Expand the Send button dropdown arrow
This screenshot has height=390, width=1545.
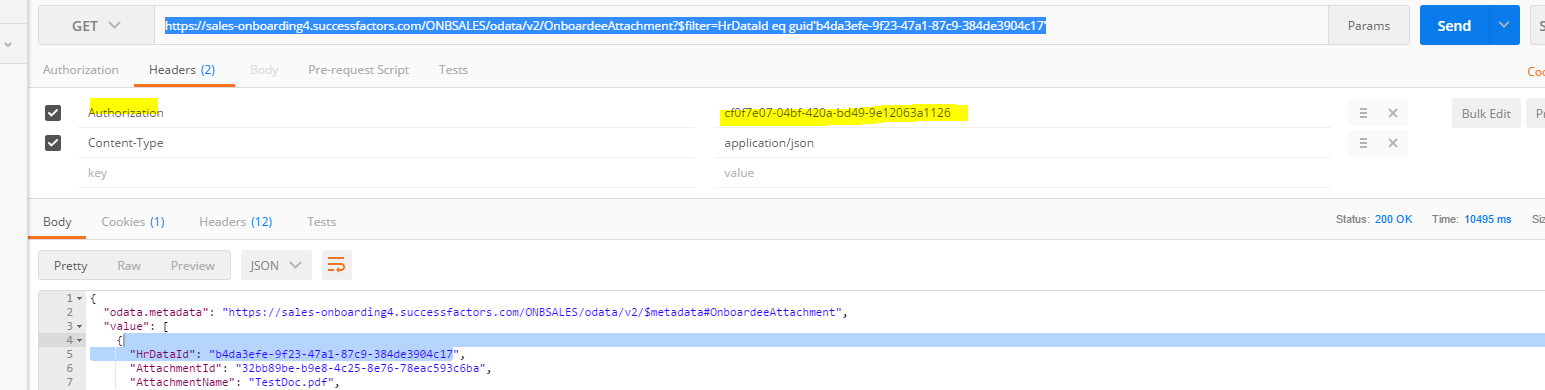point(1504,26)
